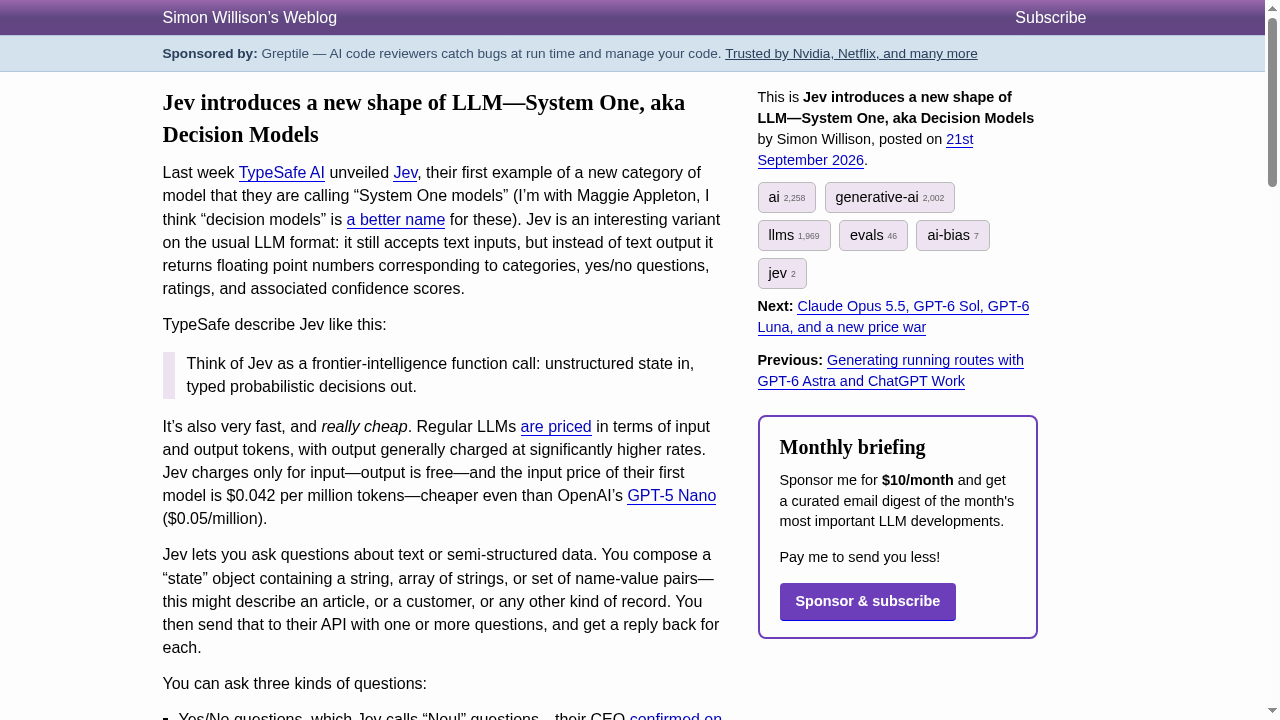Open the 21st September 2026 date link
The width and height of the screenshot is (1280, 720).
[865, 150]
